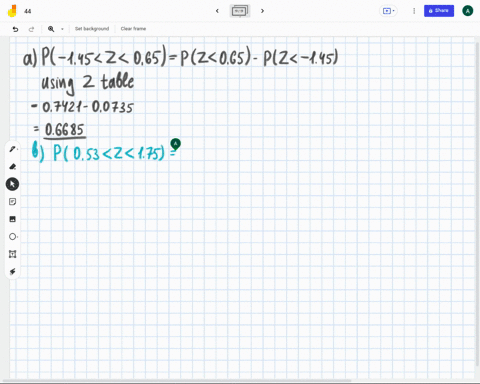Select the Pen tool
The height and width of the screenshot is (384, 480).
(x=12, y=149)
